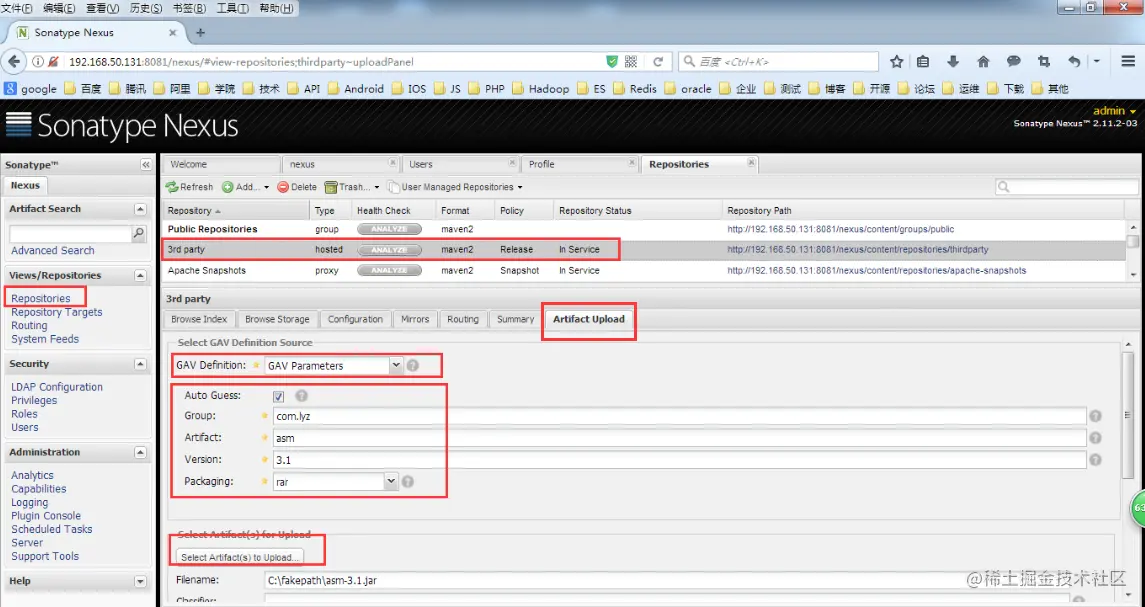Open the Advanced Search link
The image size is (1145, 607).
(53, 251)
